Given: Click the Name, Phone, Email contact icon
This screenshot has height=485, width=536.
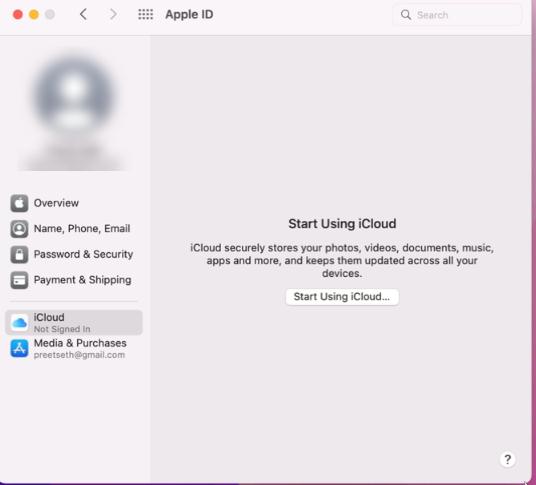Looking at the screenshot, I should [19, 229].
